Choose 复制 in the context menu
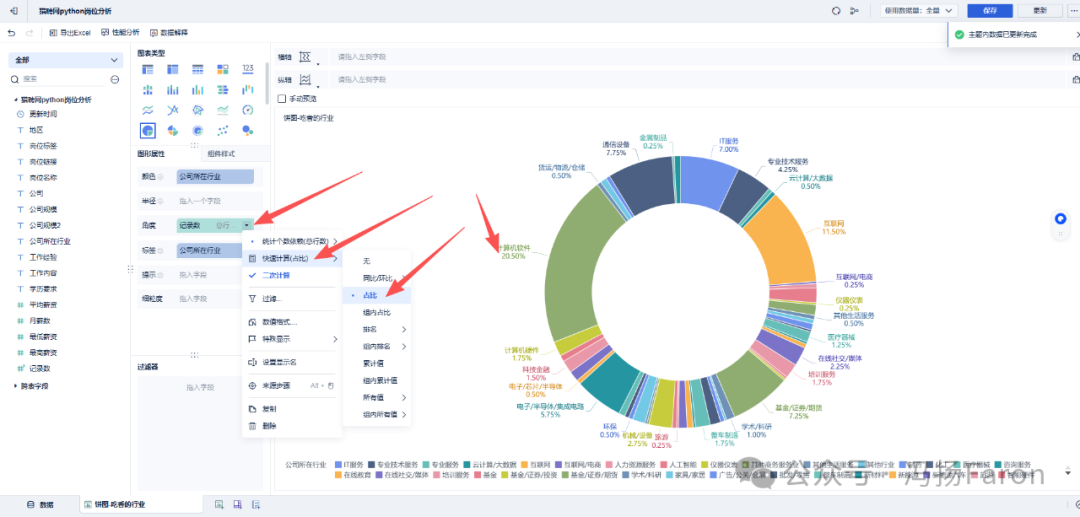The width and height of the screenshot is (1080, 517). click(x=291, y=409)
